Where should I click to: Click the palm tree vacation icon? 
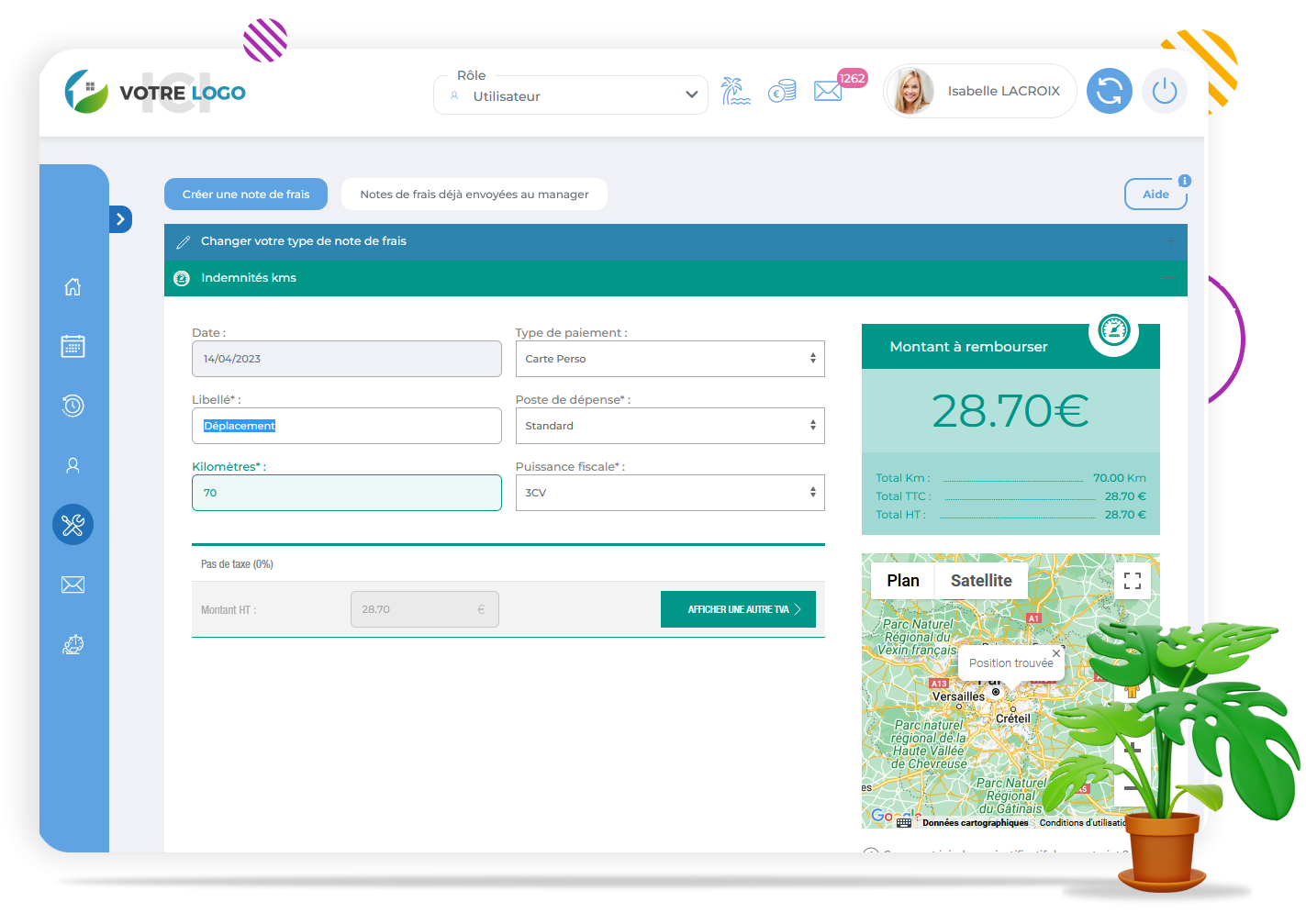(x=735, y=91)
